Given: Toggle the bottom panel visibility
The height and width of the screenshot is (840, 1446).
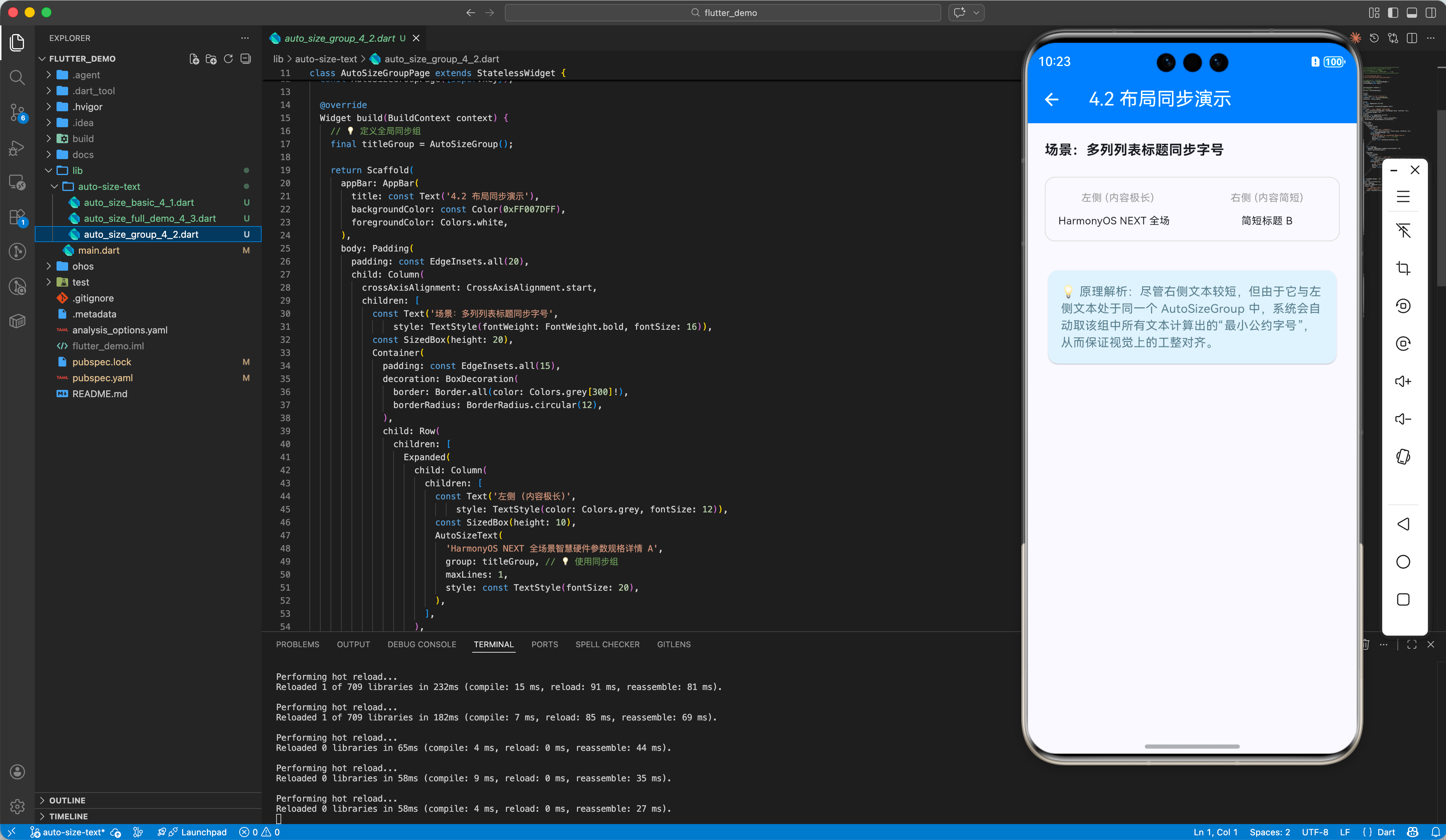Looking at the screenshot, I should 1412,13.
